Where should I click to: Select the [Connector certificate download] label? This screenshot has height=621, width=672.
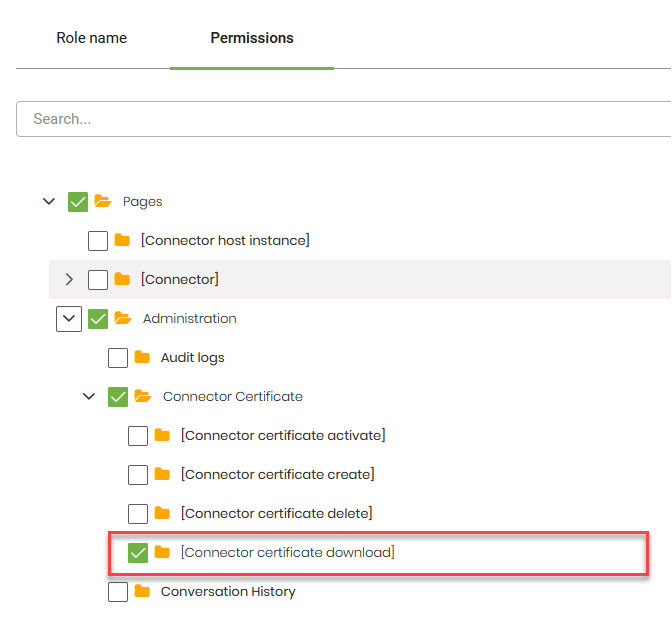288,552
